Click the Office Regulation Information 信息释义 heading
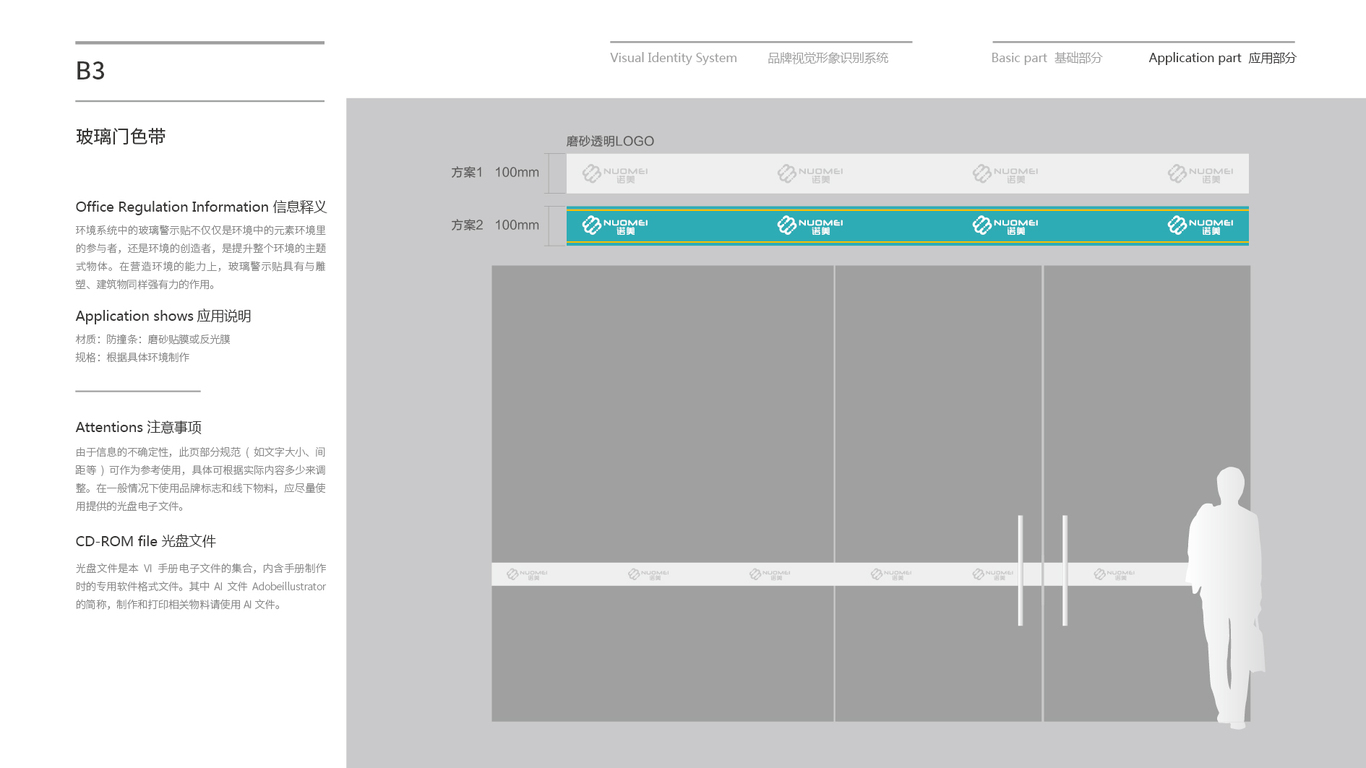Image resolution: width=1366 pixels, height=768 pixels. tap(201, 207)
